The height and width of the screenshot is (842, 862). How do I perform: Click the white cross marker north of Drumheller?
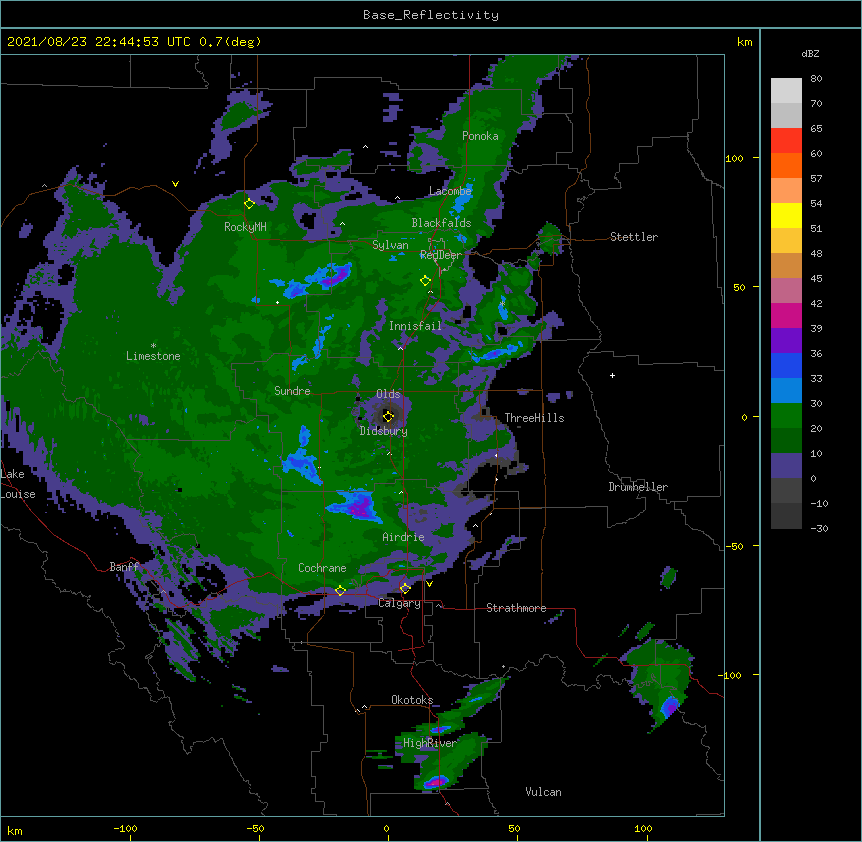(612, 375)
